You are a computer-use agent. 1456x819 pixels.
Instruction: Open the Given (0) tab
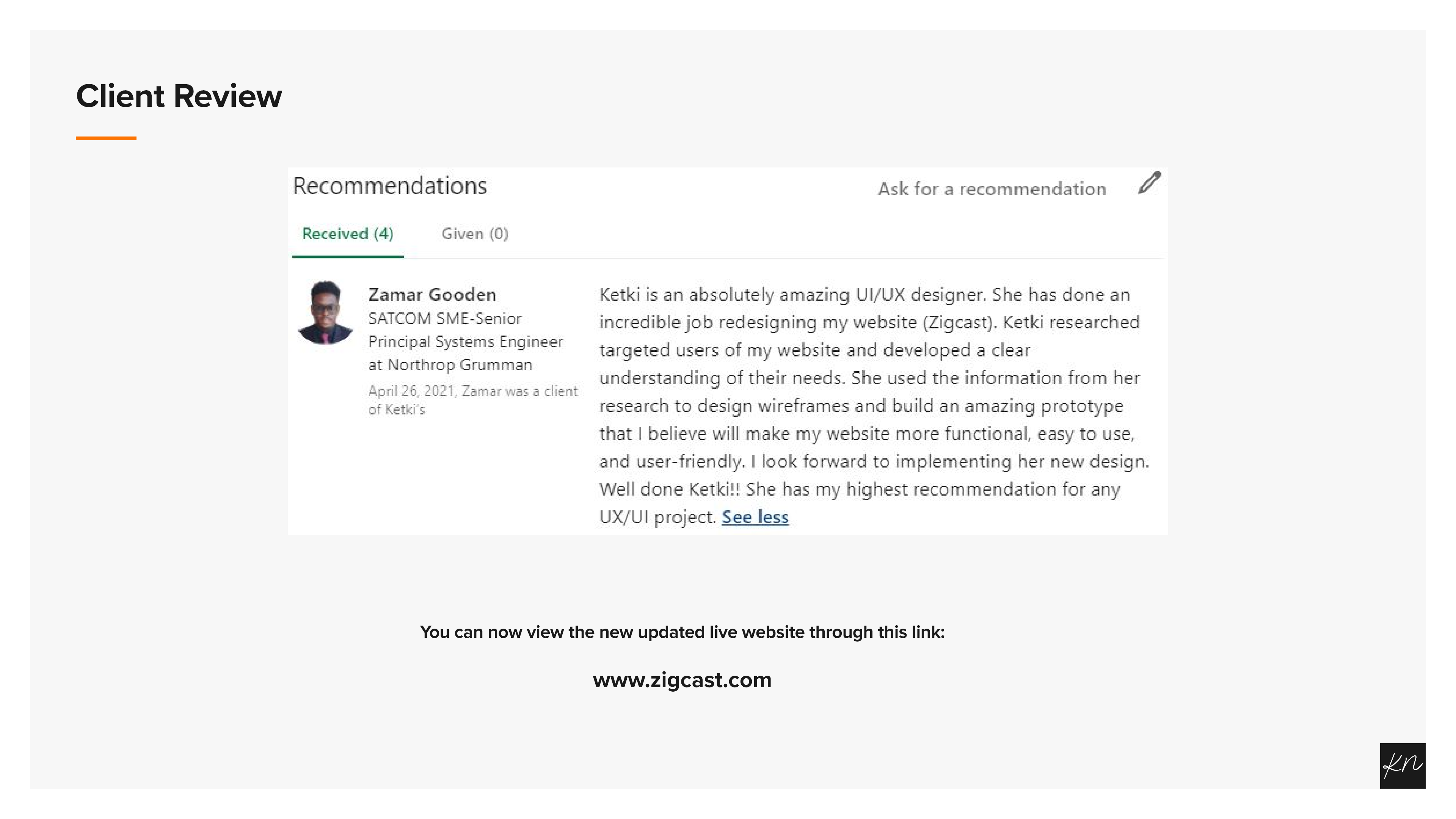475,234
